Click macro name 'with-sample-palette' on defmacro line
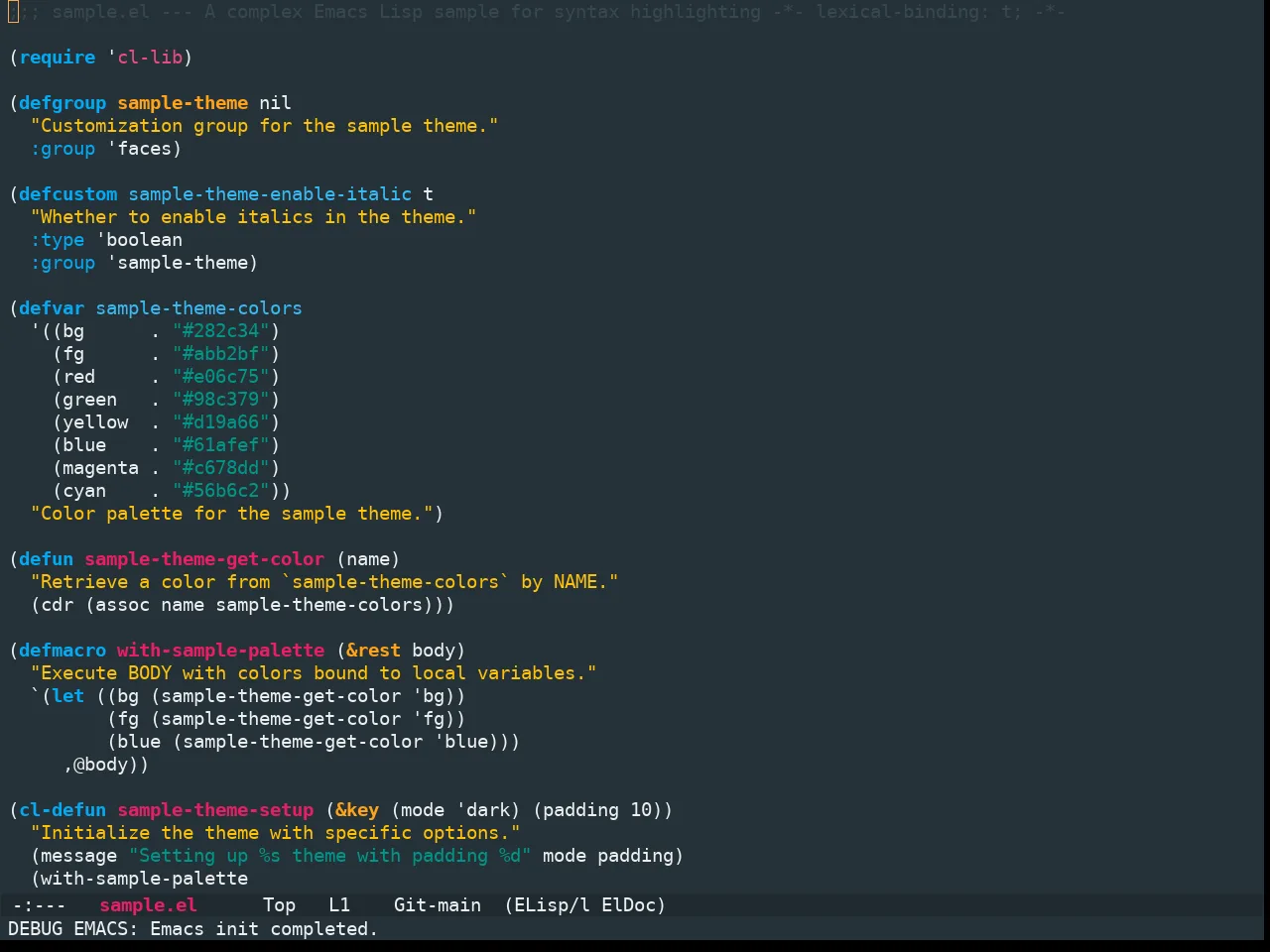This screenshot has height=952, width=1270. click(x=221, y=651)
